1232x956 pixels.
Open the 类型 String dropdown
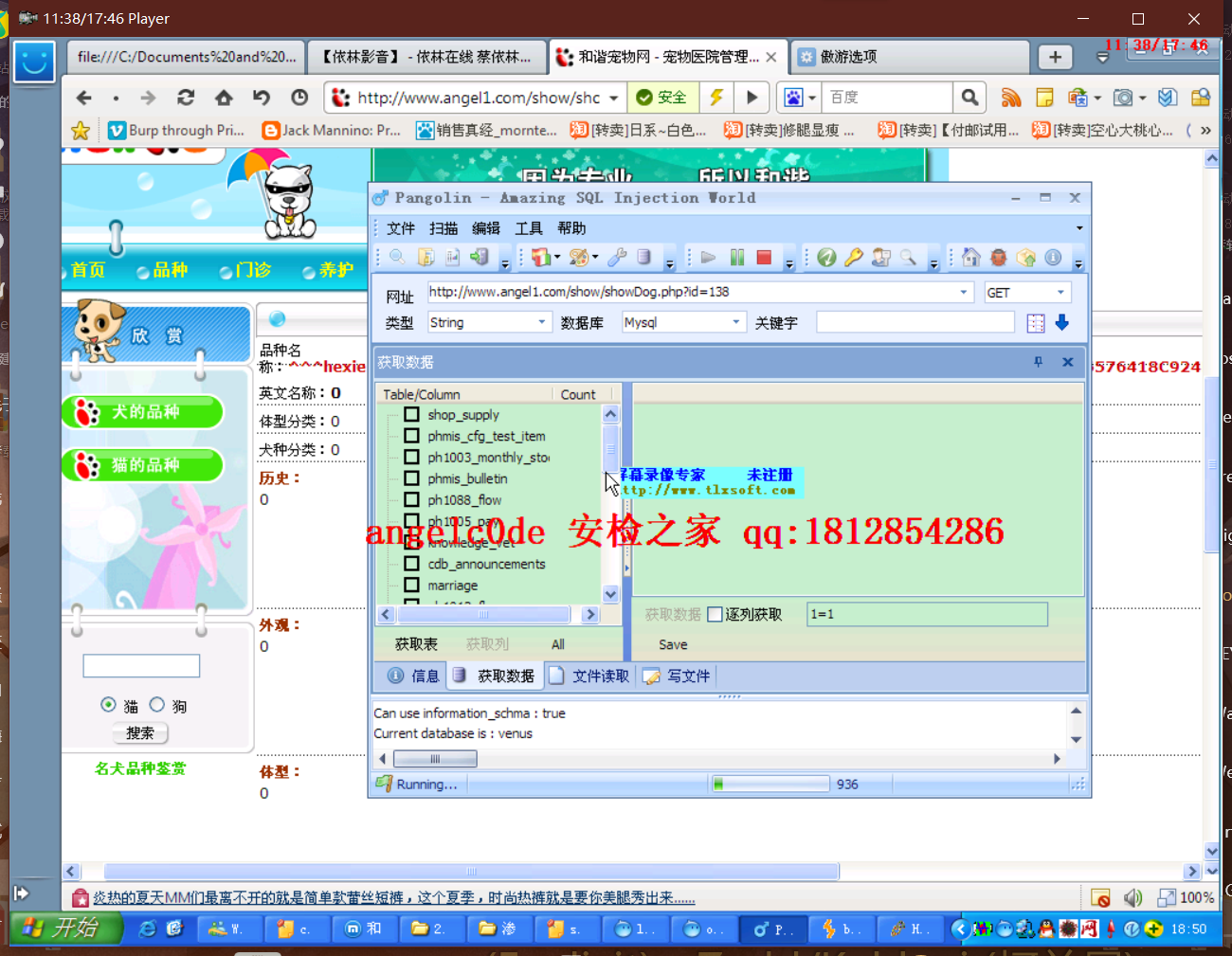542,322
